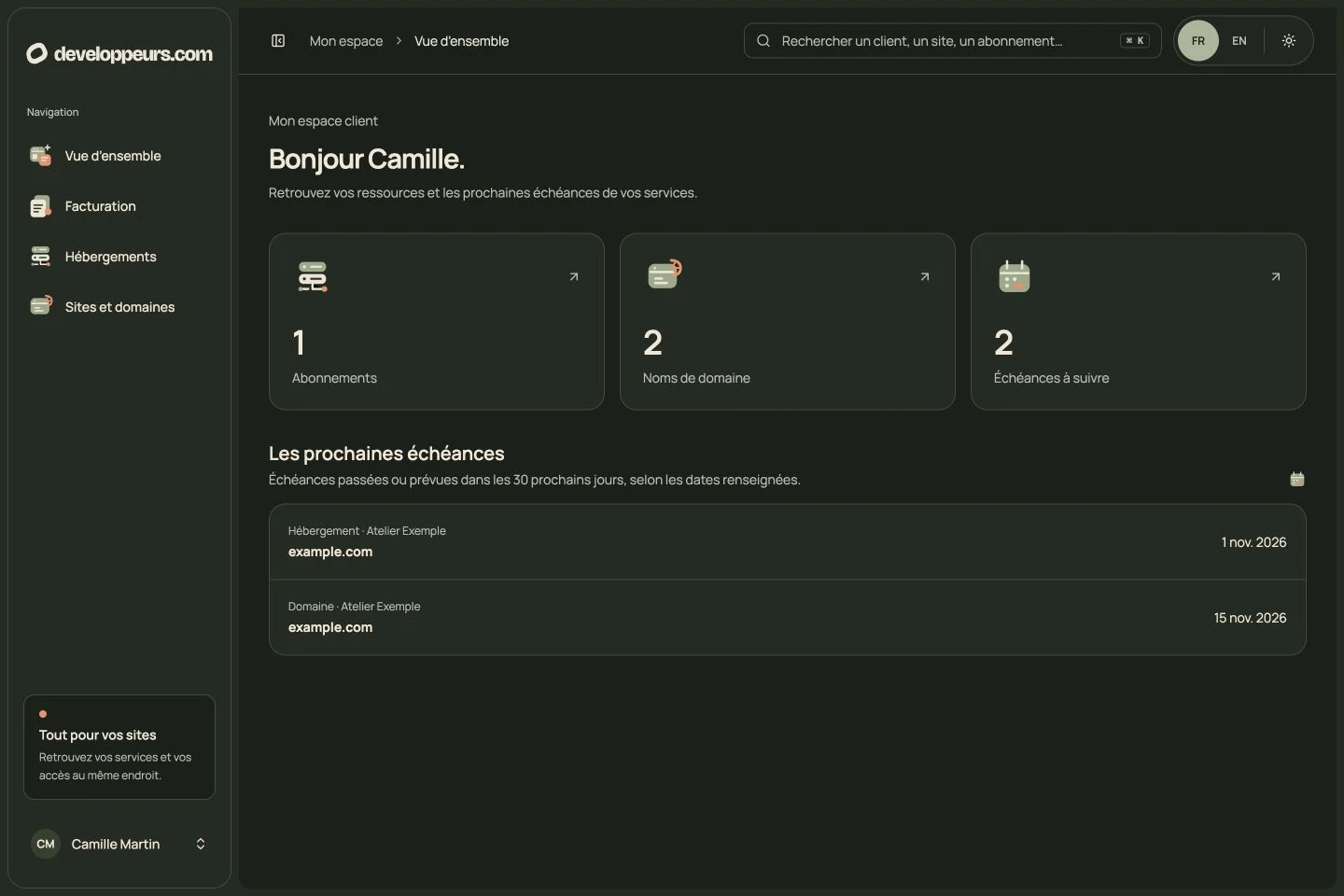Viewport: 1344px width, 896px height.
Task: Click the small calendar icon beside prochaines échéances
Action: [1297, 479]
